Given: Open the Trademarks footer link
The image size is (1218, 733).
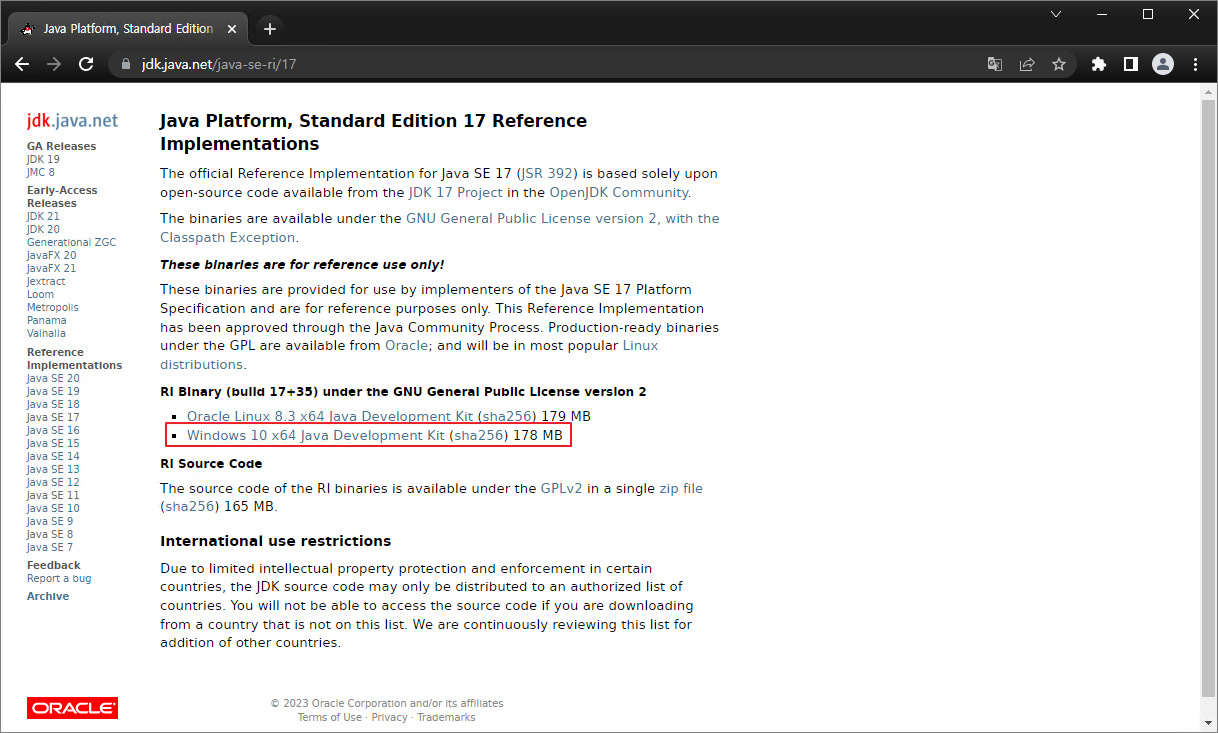Looking at the screenshot, I should coord(446,717).
